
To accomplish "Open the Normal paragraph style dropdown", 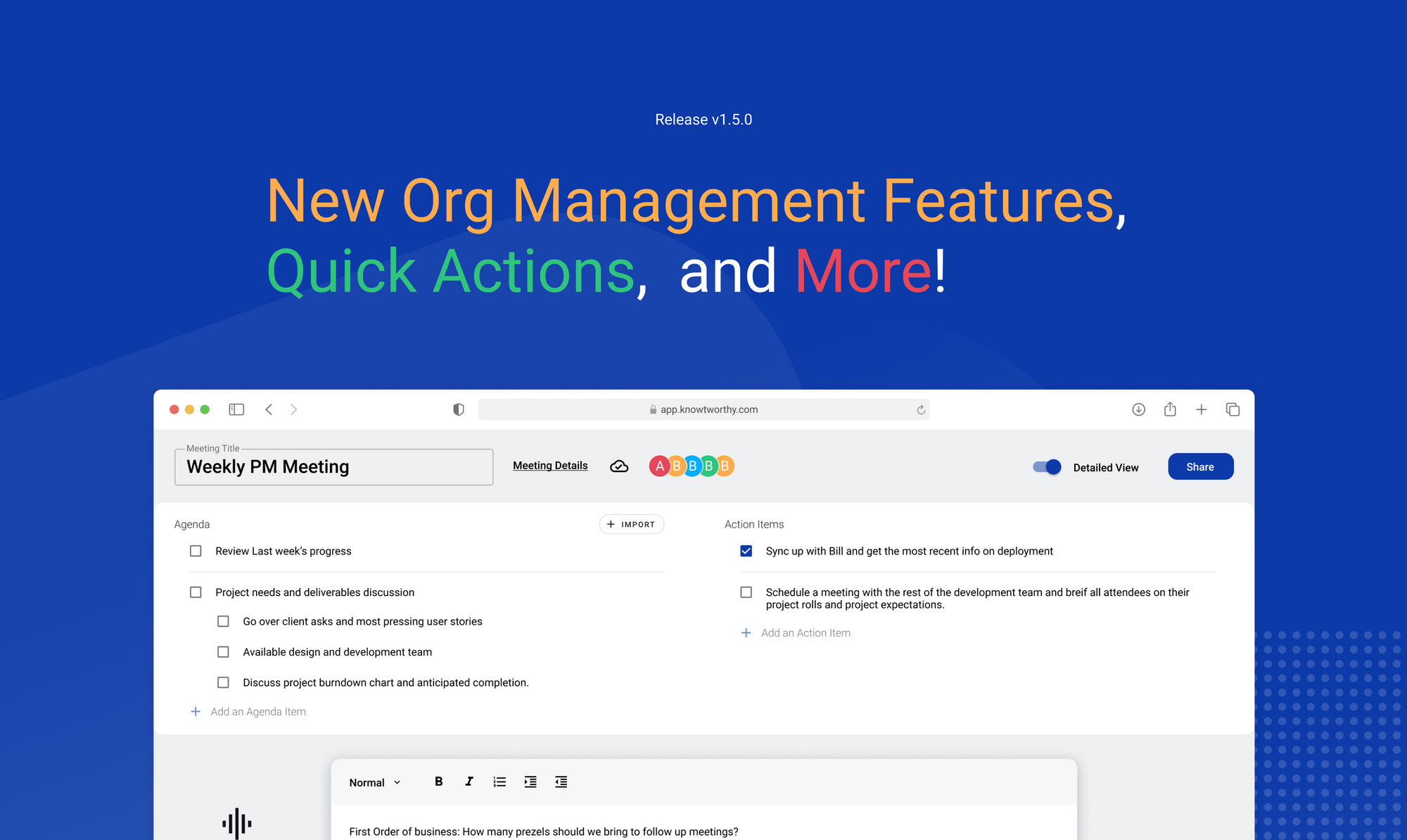I will [x=375, y=782].
